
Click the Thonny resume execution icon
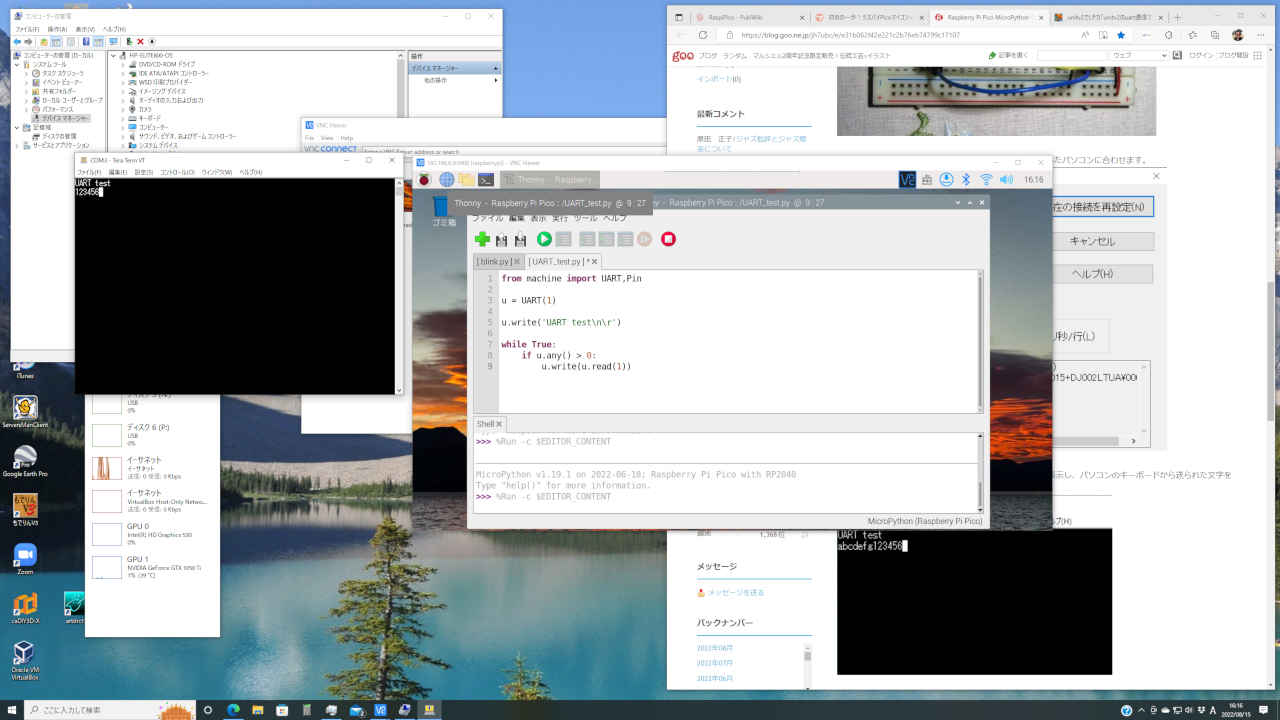tap(645, 239)
